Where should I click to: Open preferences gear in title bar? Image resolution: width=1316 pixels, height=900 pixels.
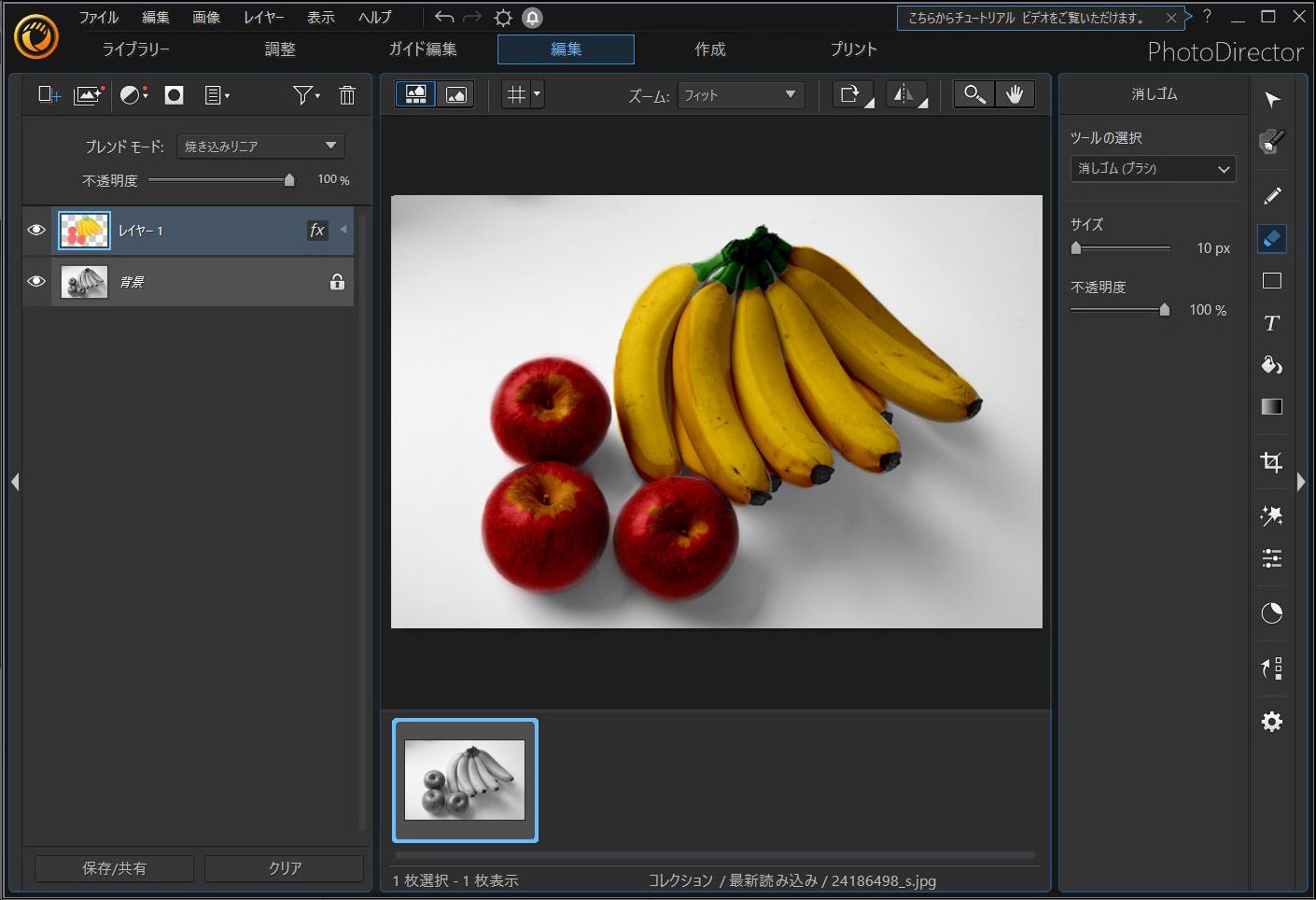click(x=503, y=18)
